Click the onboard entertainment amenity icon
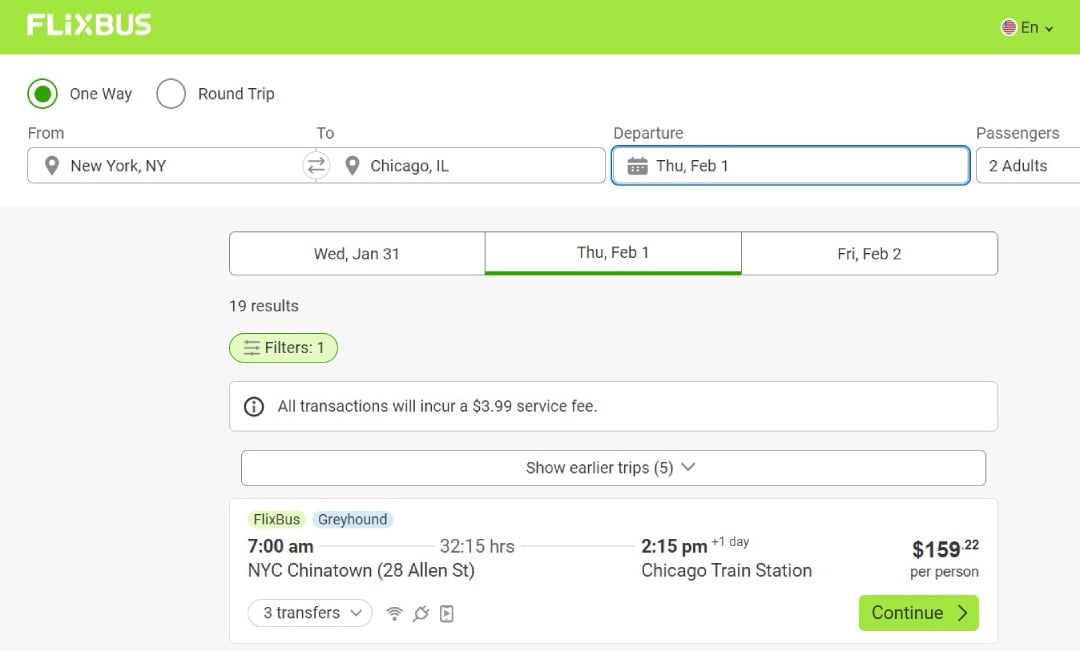The height and width of the screenshot is (651, 1080). (447, 613)
